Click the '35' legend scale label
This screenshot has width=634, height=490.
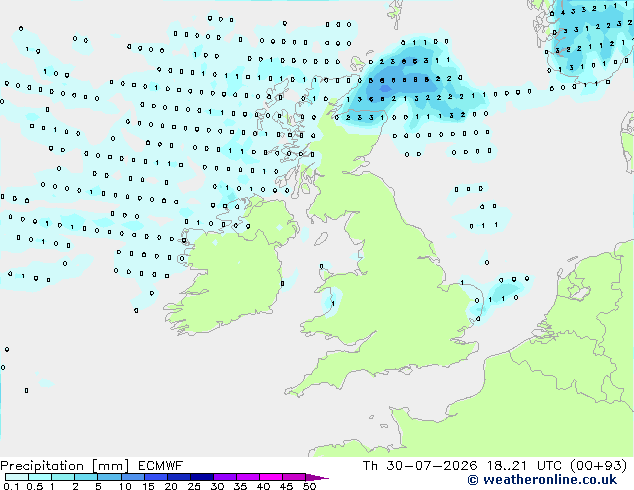click(x=241, y=486)
